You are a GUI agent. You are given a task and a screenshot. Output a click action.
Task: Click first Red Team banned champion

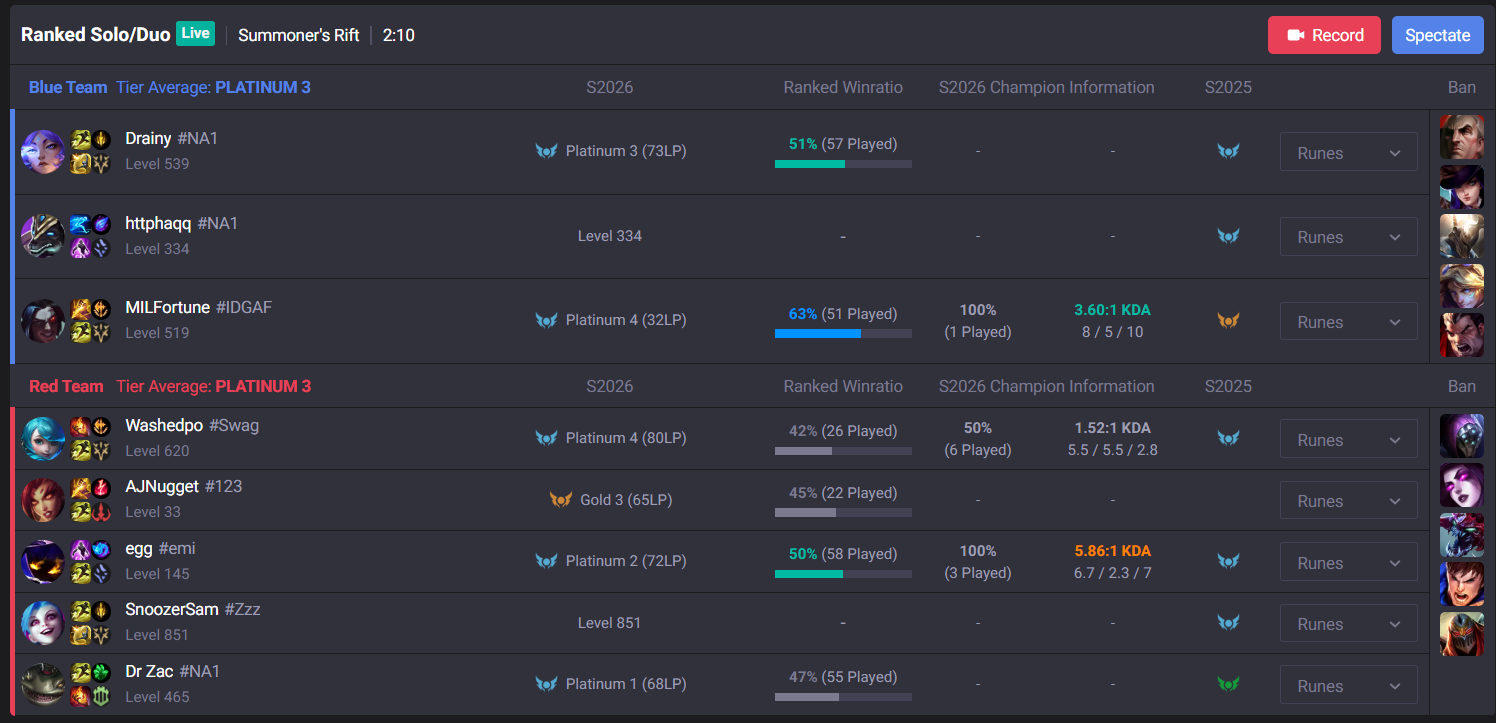[1462, 436]
